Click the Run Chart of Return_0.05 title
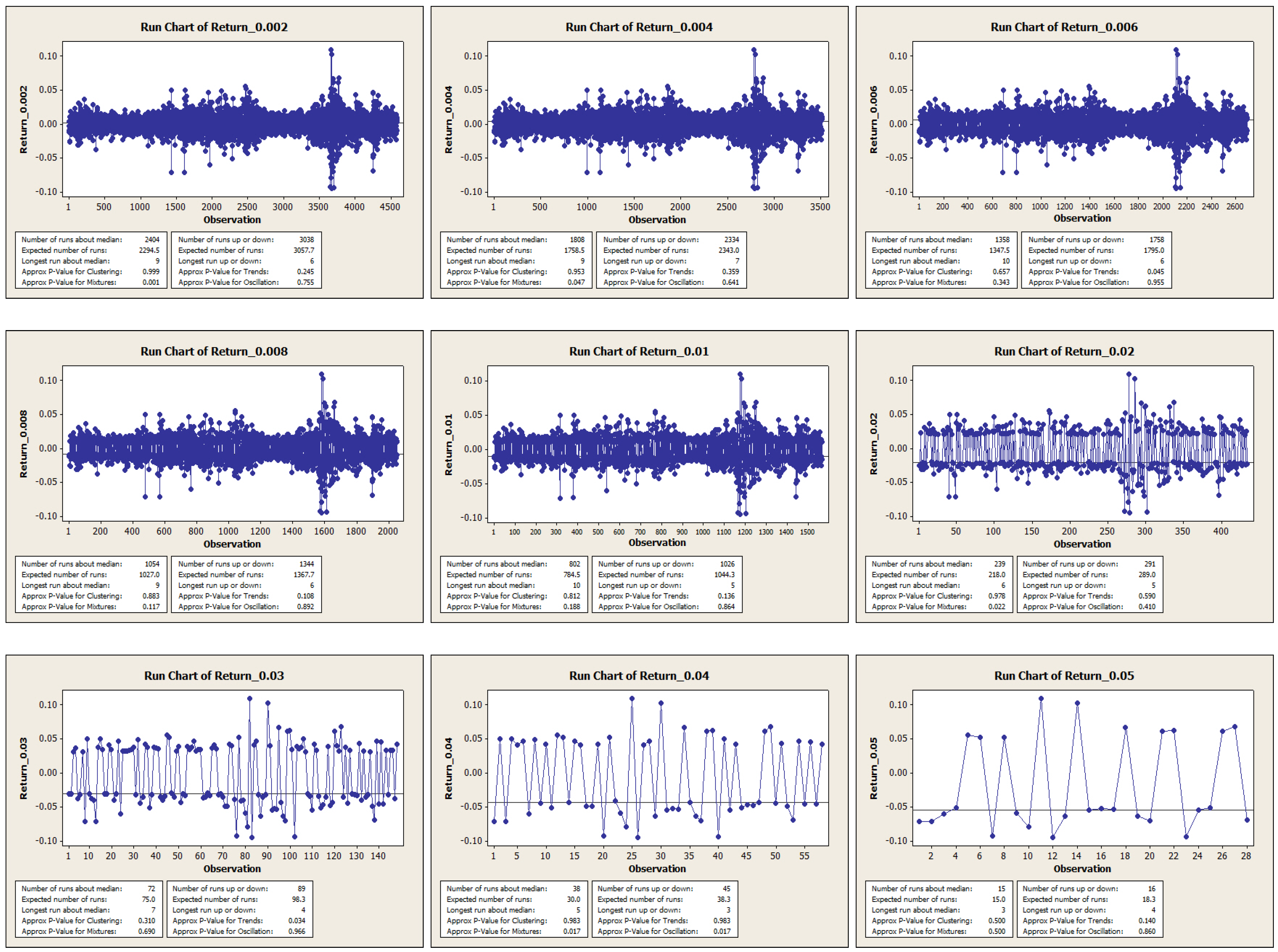Viewport: 1278px width, 952px height. point(1064,676)
